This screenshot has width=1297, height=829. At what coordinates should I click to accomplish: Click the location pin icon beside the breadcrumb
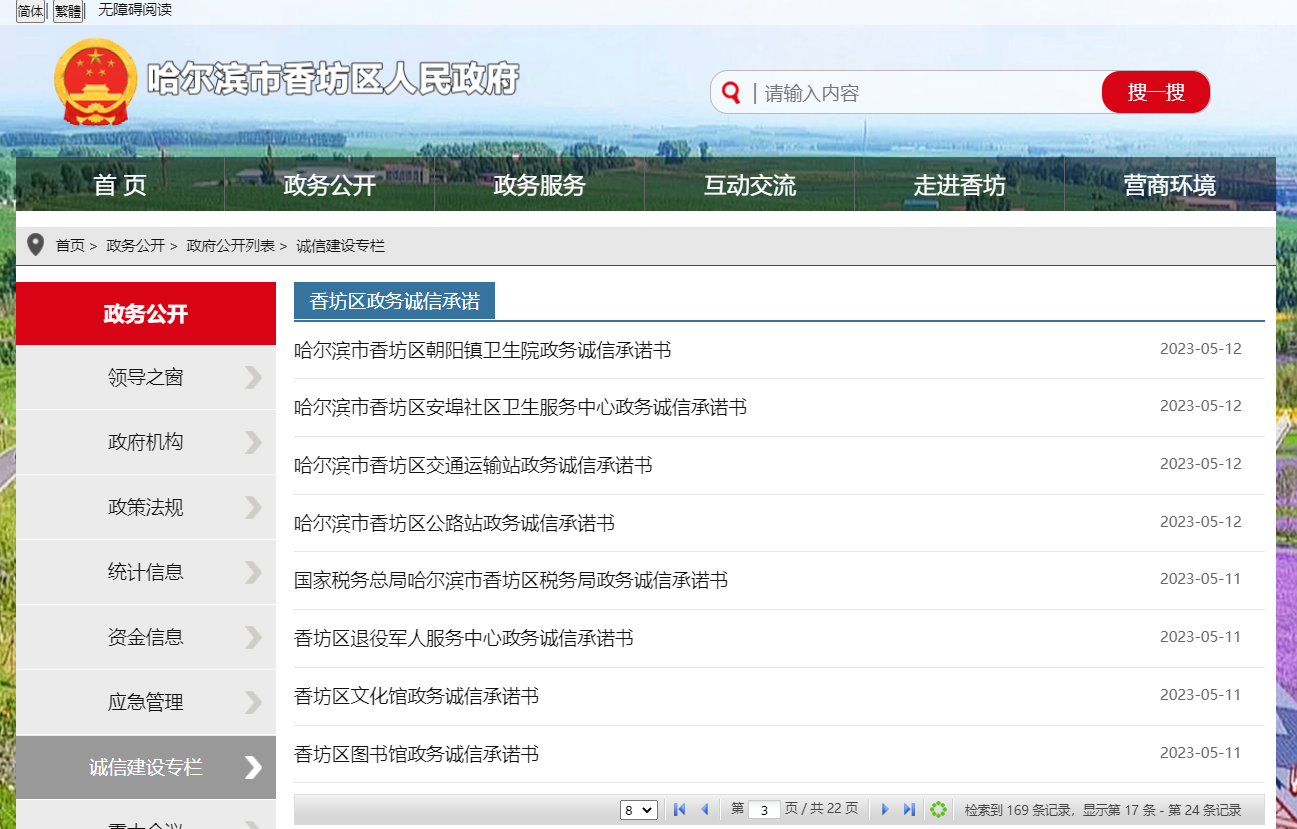coord(36,243)
